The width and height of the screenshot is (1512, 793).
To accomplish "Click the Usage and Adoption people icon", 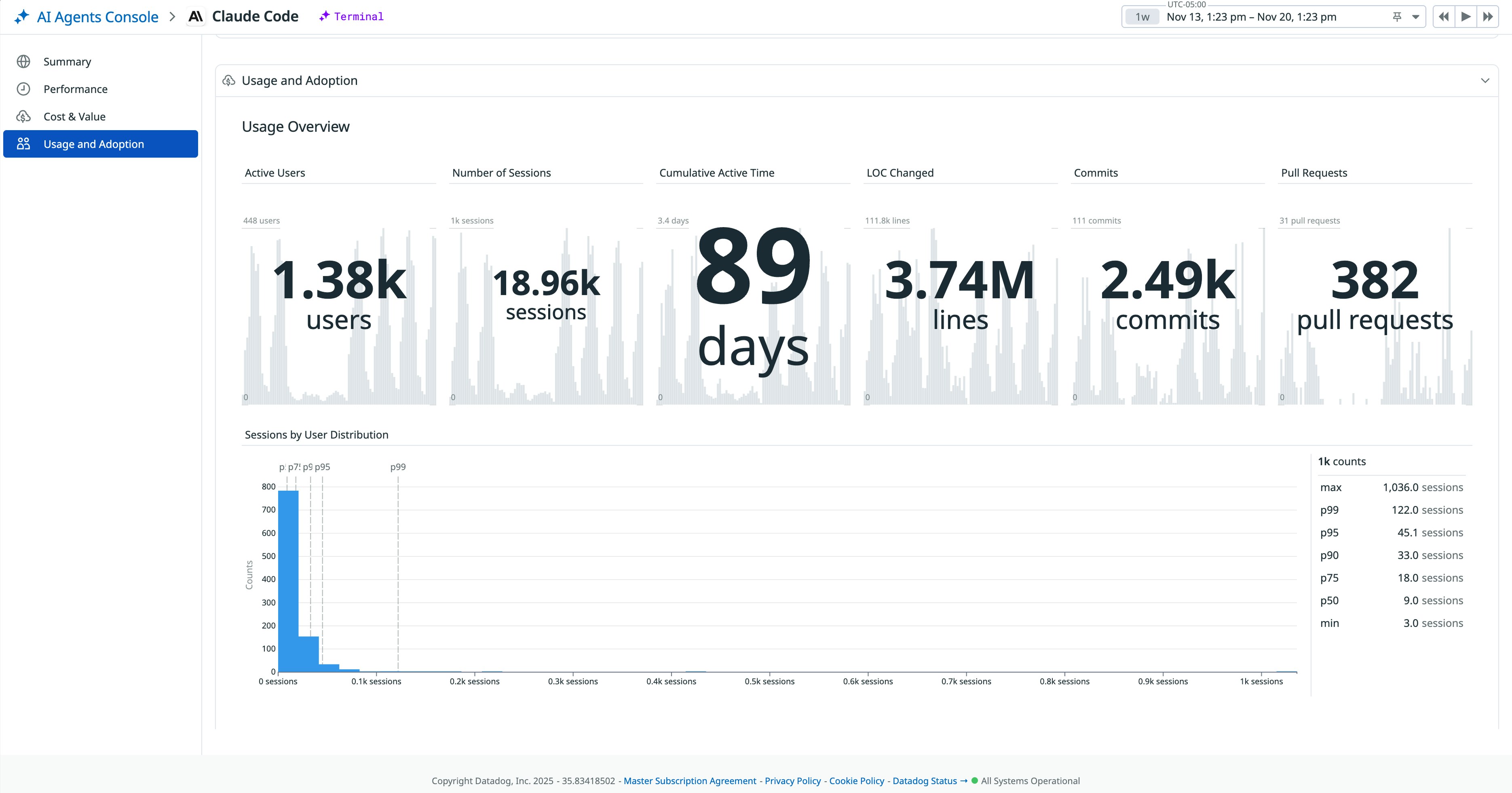I will coord(23,144).
